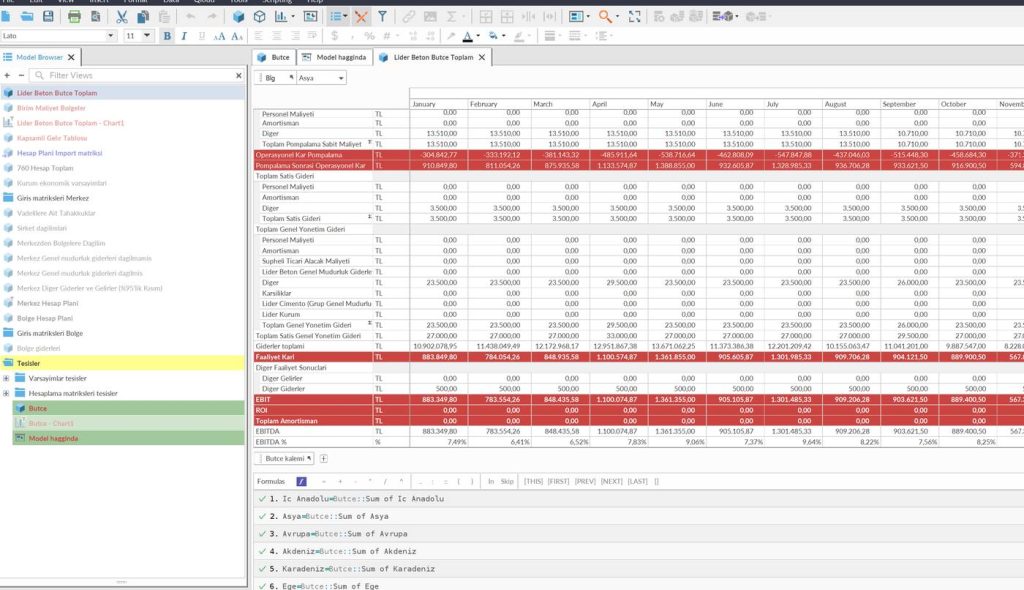Viewport: 1024px width, 590px height.
Task: Click the Skip formula keyword
Action: [x=507, y=482]
